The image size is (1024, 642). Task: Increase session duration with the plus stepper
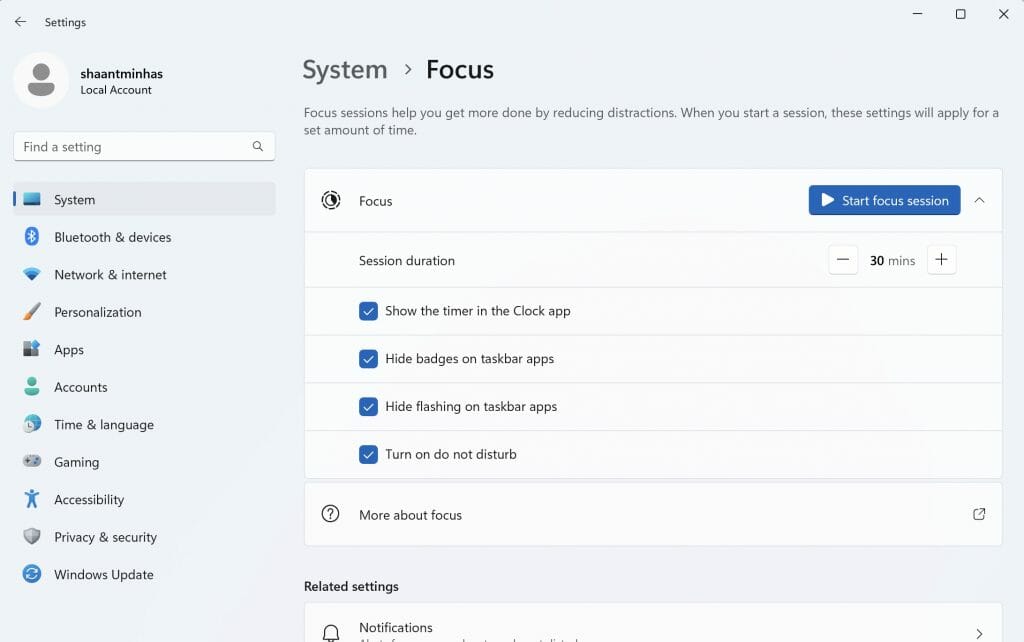(x=941, y=259)
